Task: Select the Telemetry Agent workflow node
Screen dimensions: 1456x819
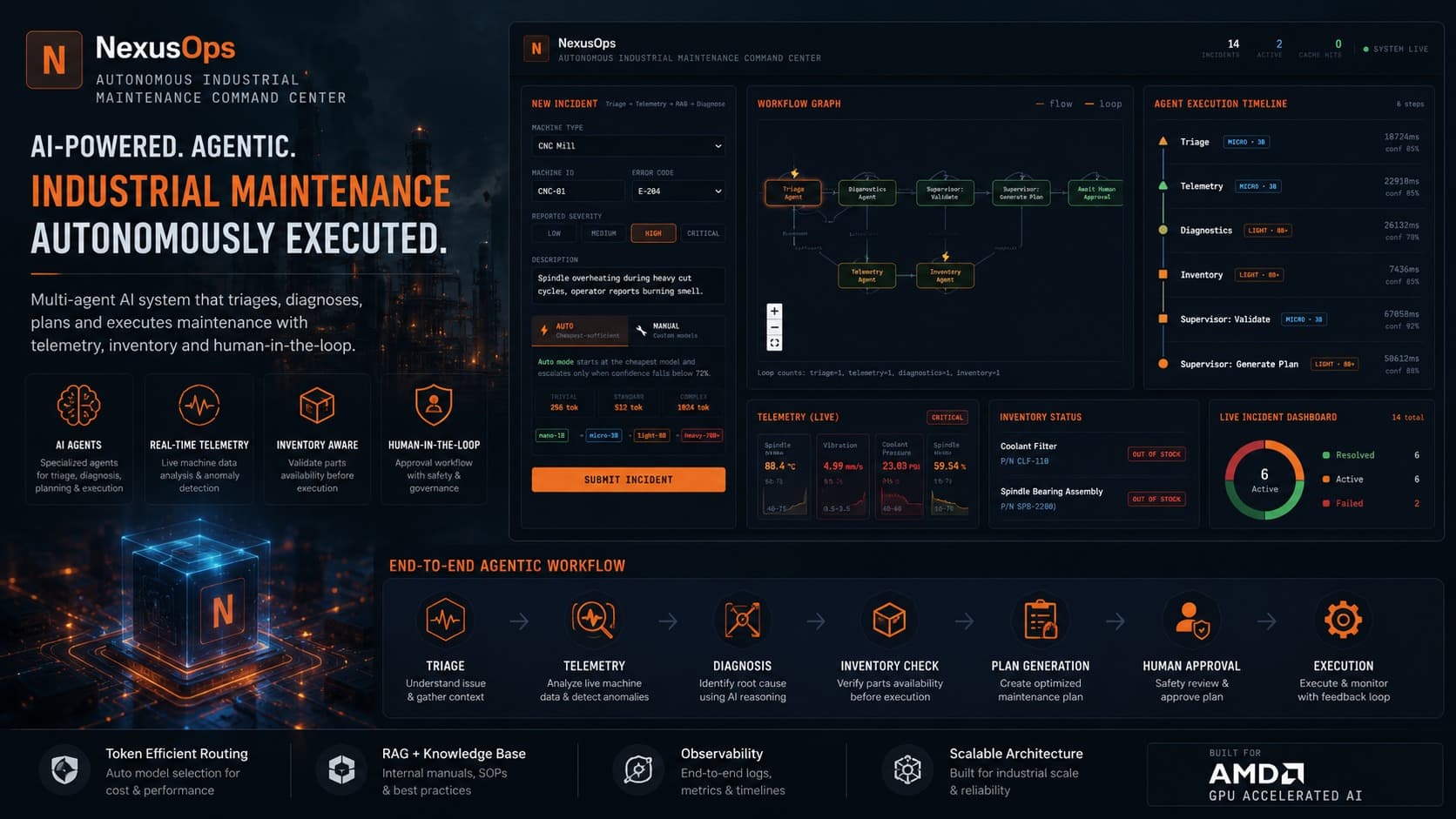Action: [866, 275]
